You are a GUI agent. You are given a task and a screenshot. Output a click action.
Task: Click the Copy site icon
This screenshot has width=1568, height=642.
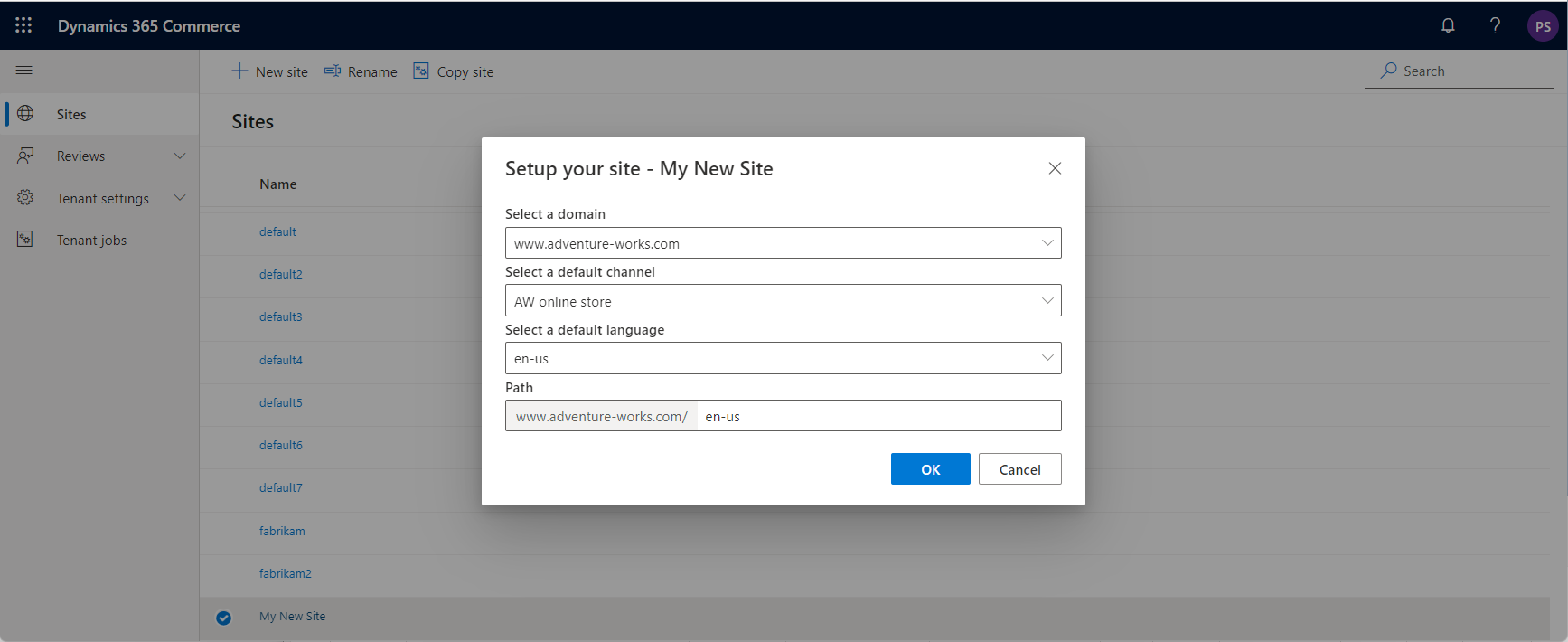[421, 71]
